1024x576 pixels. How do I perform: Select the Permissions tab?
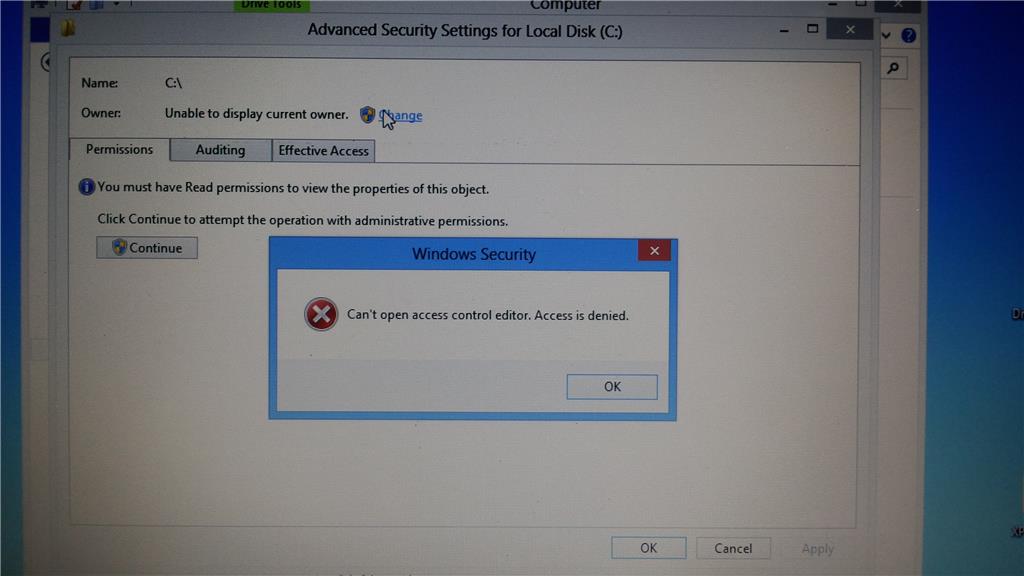click(x=120, y=150)
